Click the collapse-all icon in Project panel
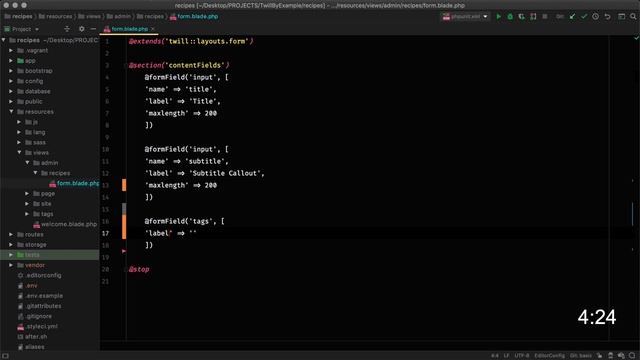This screenshot has height=360, width=640. [67, 29]
